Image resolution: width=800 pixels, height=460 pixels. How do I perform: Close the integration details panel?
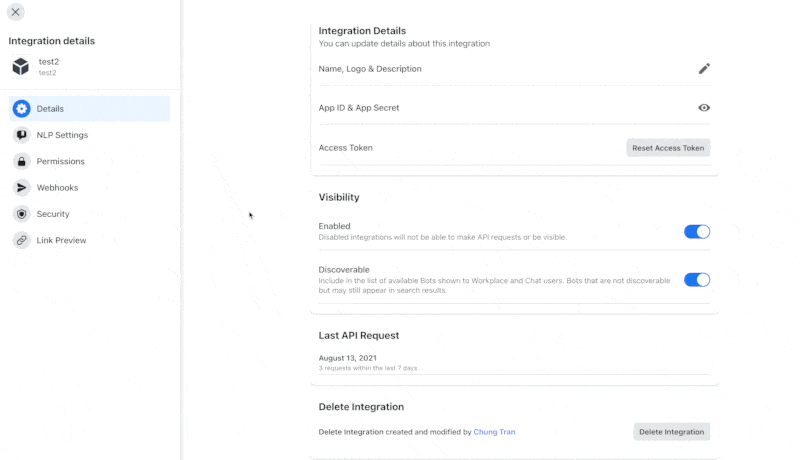15,12
